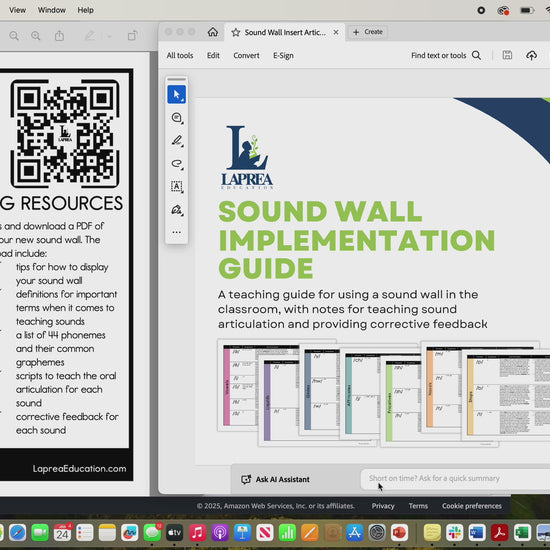This screenshot has height=550, width=550.
Task: Open Calendar from the dock
Action: point(62,533)
